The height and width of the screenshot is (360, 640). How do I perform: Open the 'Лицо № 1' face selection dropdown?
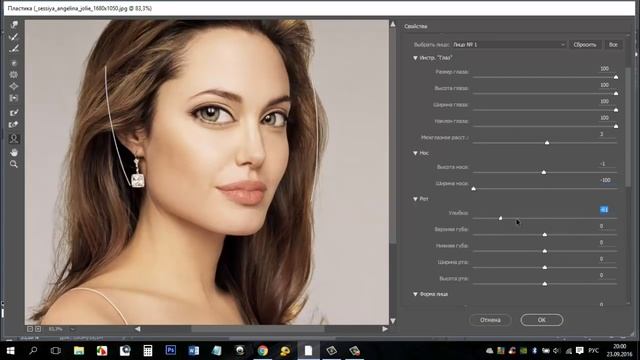(509, 44)
